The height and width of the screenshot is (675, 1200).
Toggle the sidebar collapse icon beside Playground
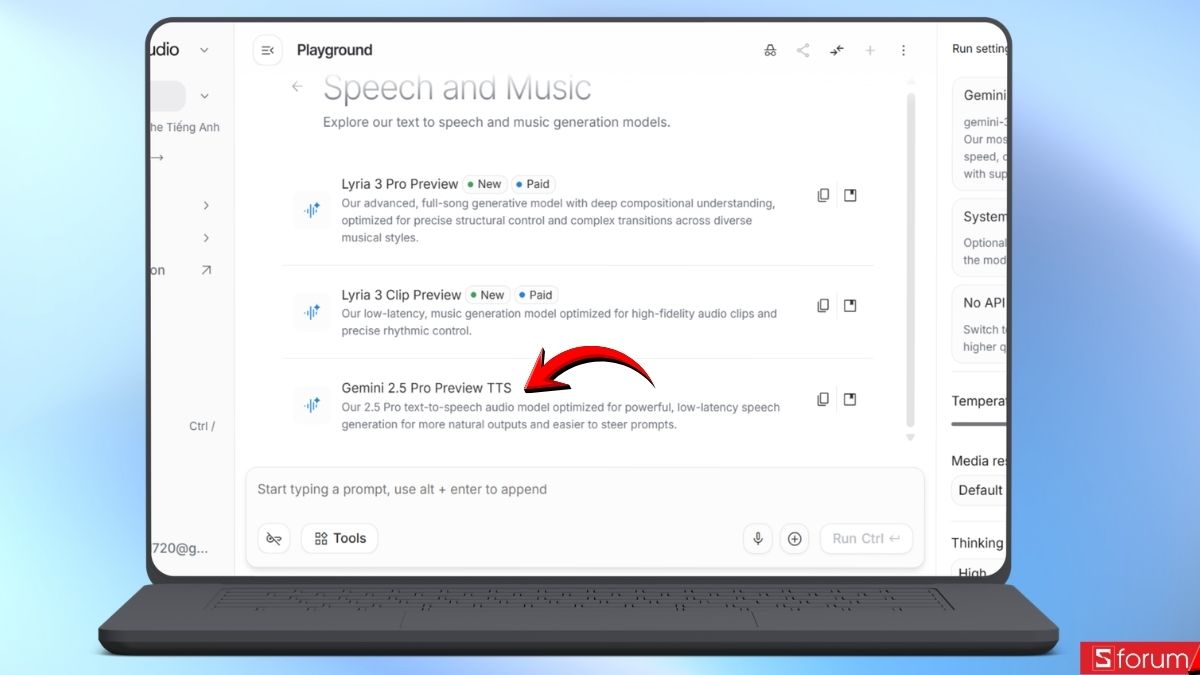click(x=267, y=50)
